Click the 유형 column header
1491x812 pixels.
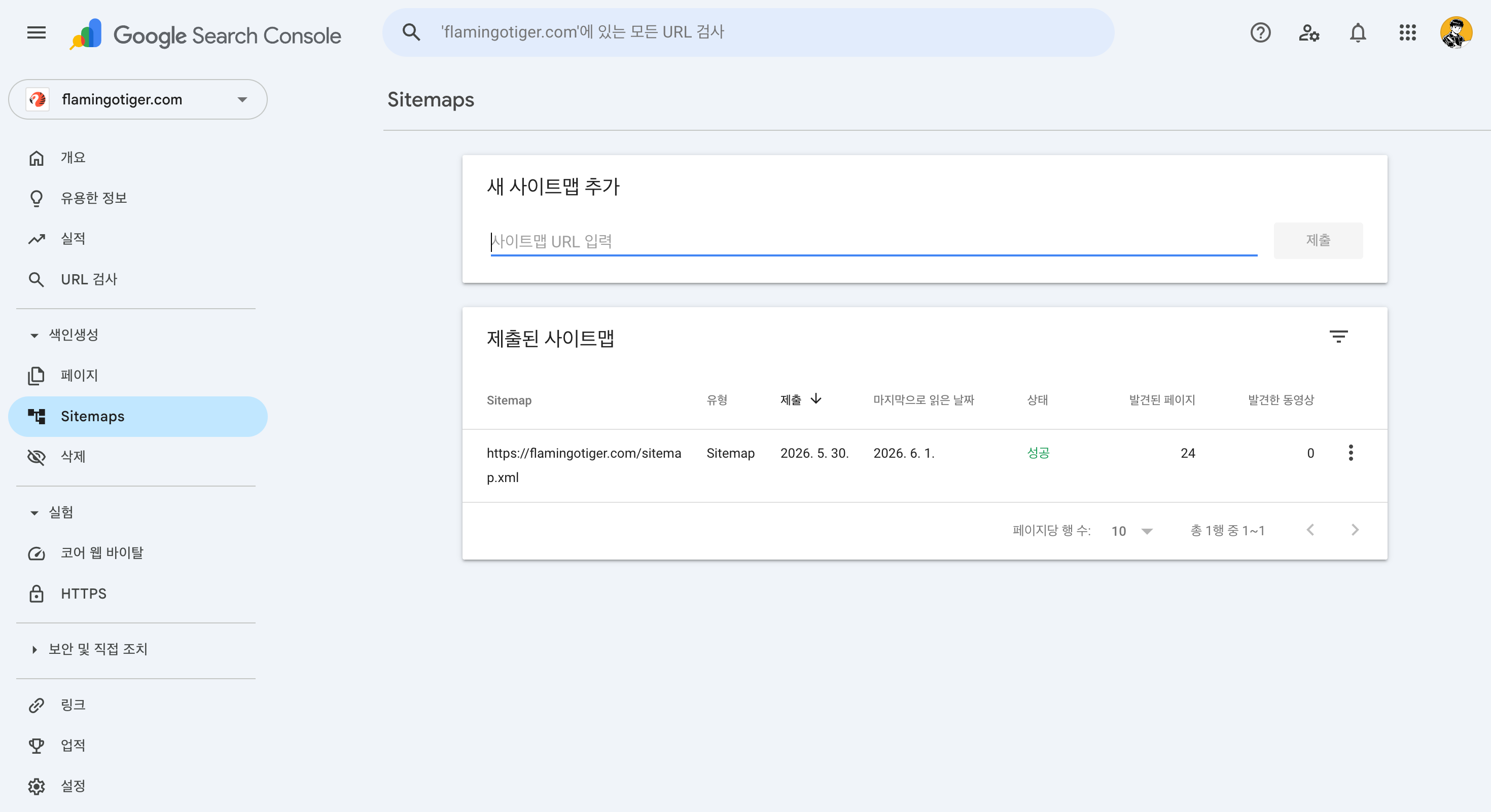(717, 400)
